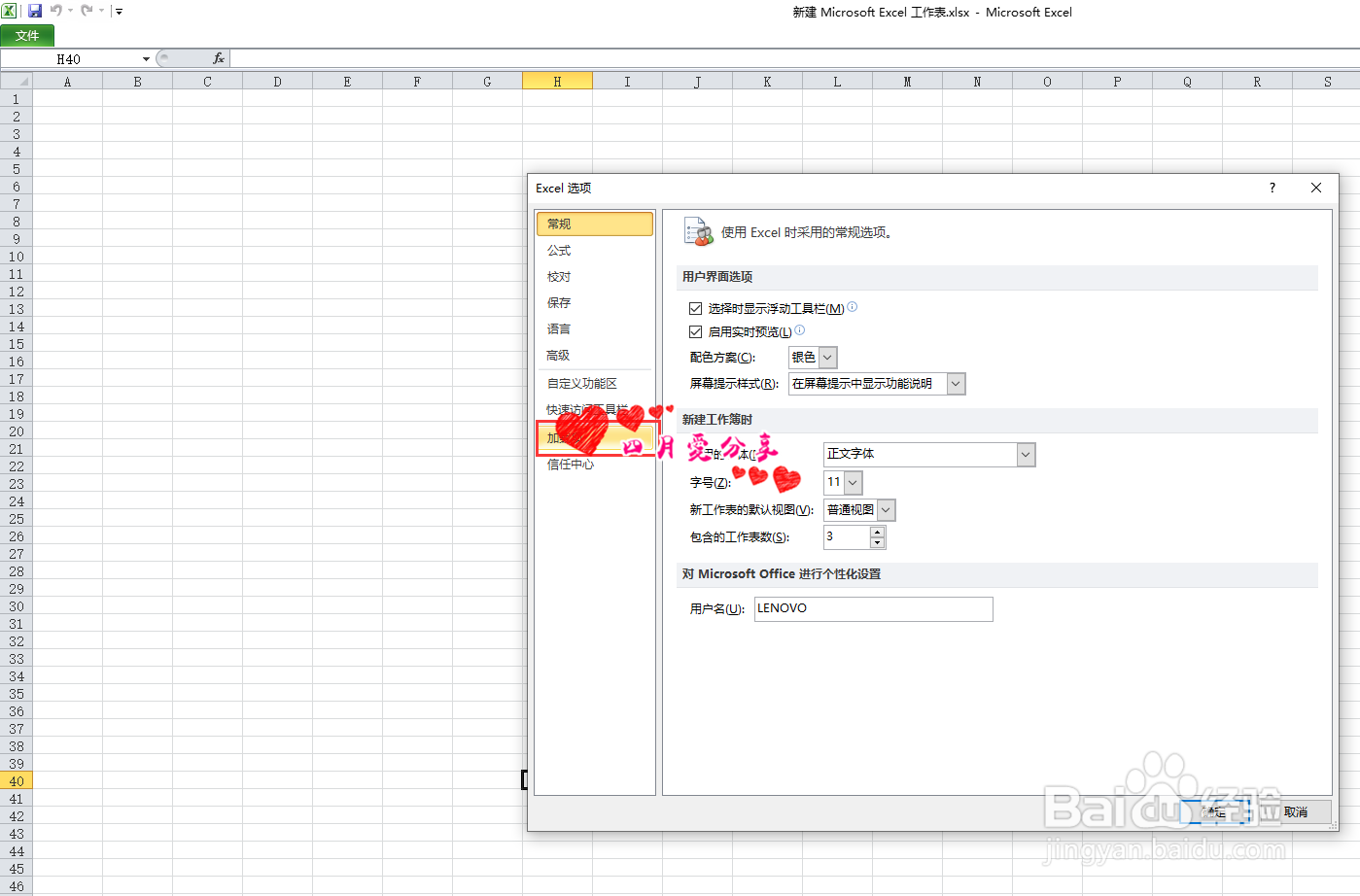Select column D header
The height and width of the screenshot is (896, 1360).
point(277,82)
